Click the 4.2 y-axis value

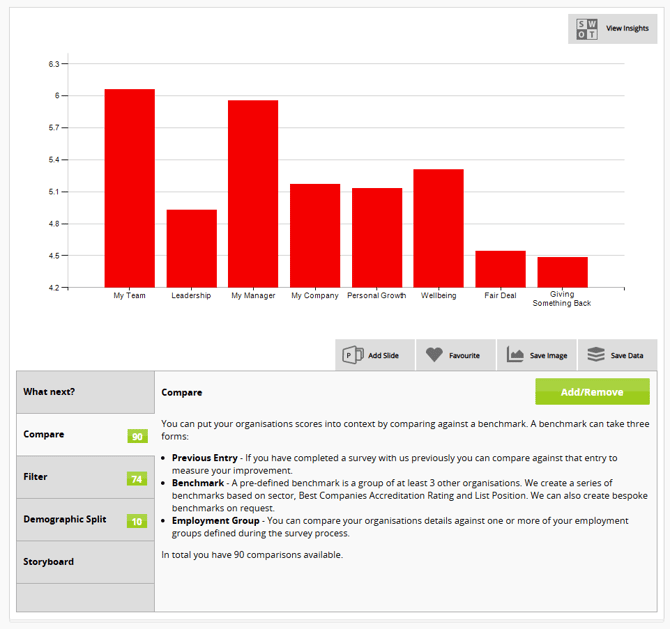pos(54,288)
